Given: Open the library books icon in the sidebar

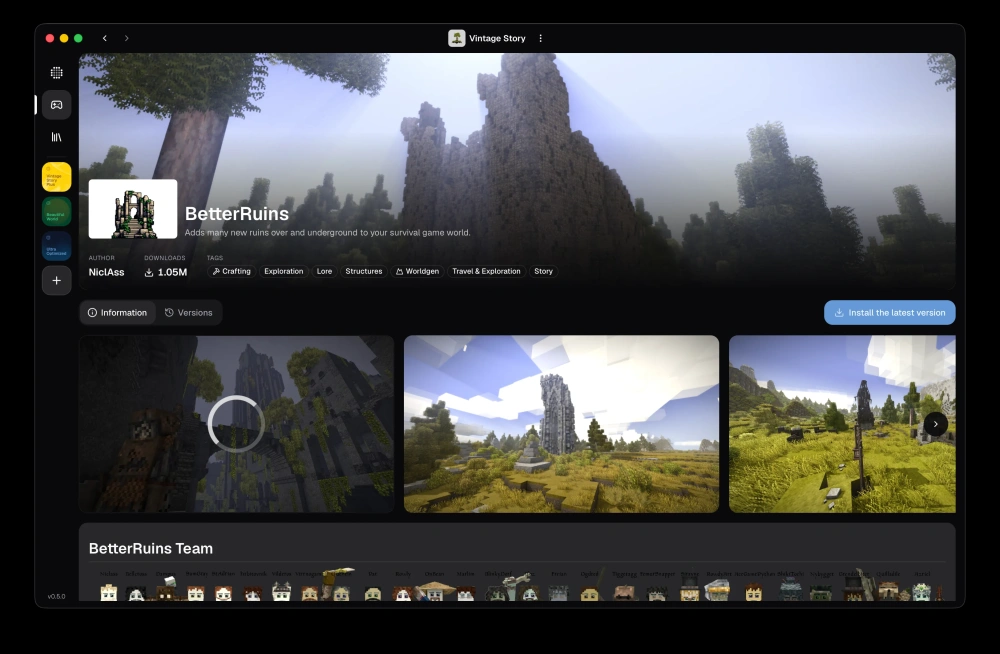Looking at the screenshot, I should coord(57,137).
